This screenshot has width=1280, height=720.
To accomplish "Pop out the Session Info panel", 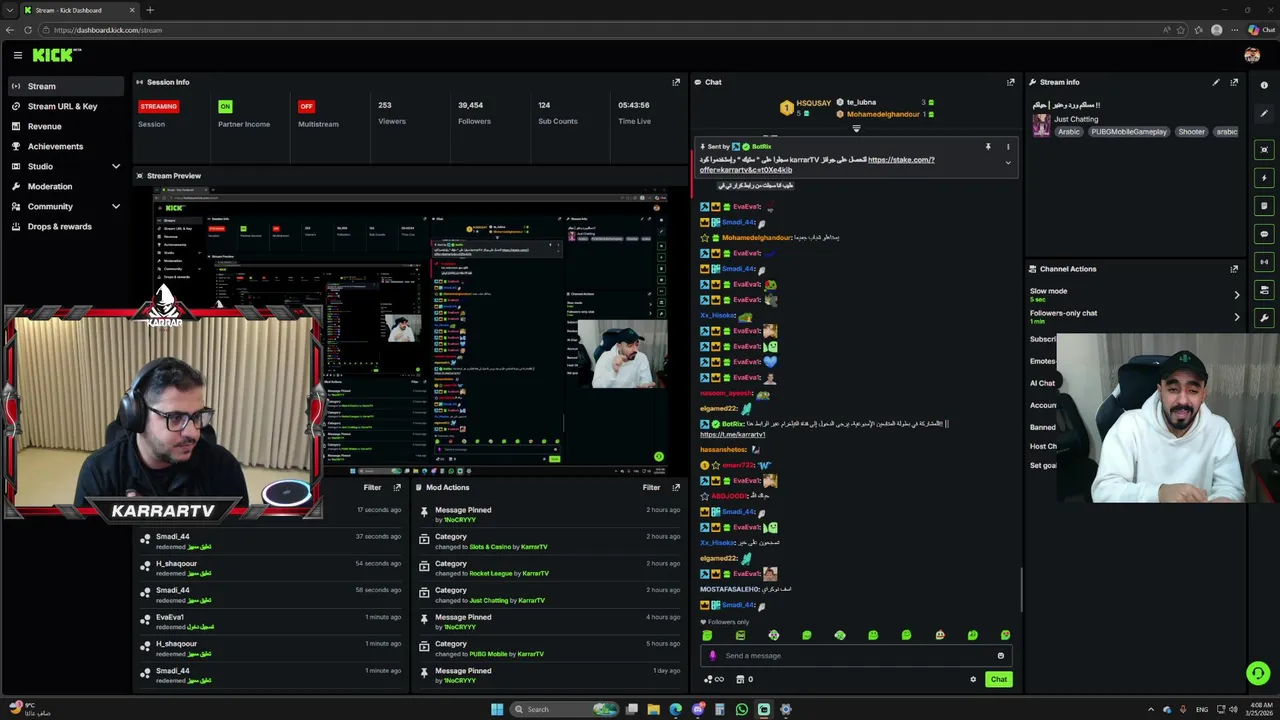I will tap(676, 82).
